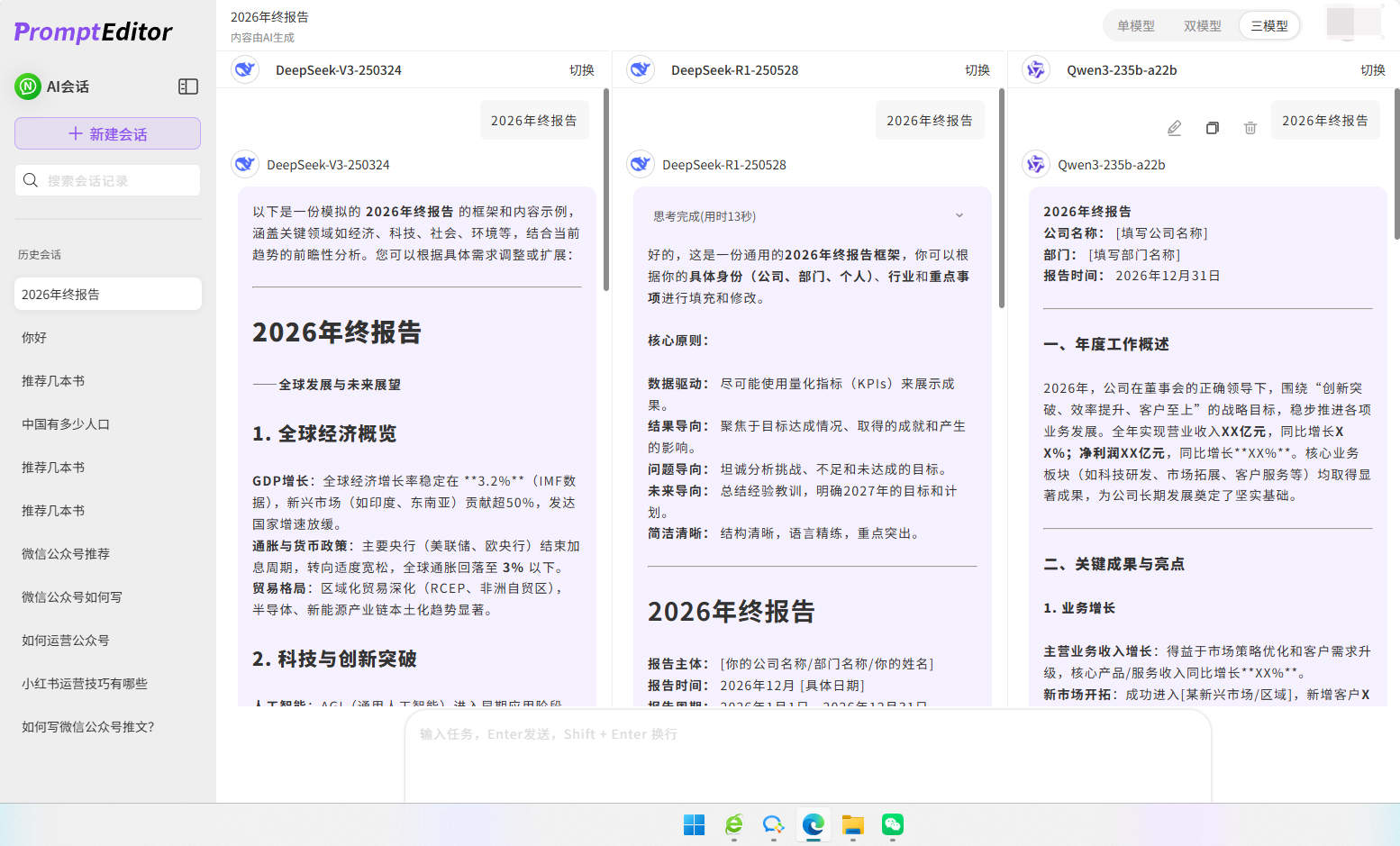Open the 2026年终报告 conversation in history

pos(107,294)
